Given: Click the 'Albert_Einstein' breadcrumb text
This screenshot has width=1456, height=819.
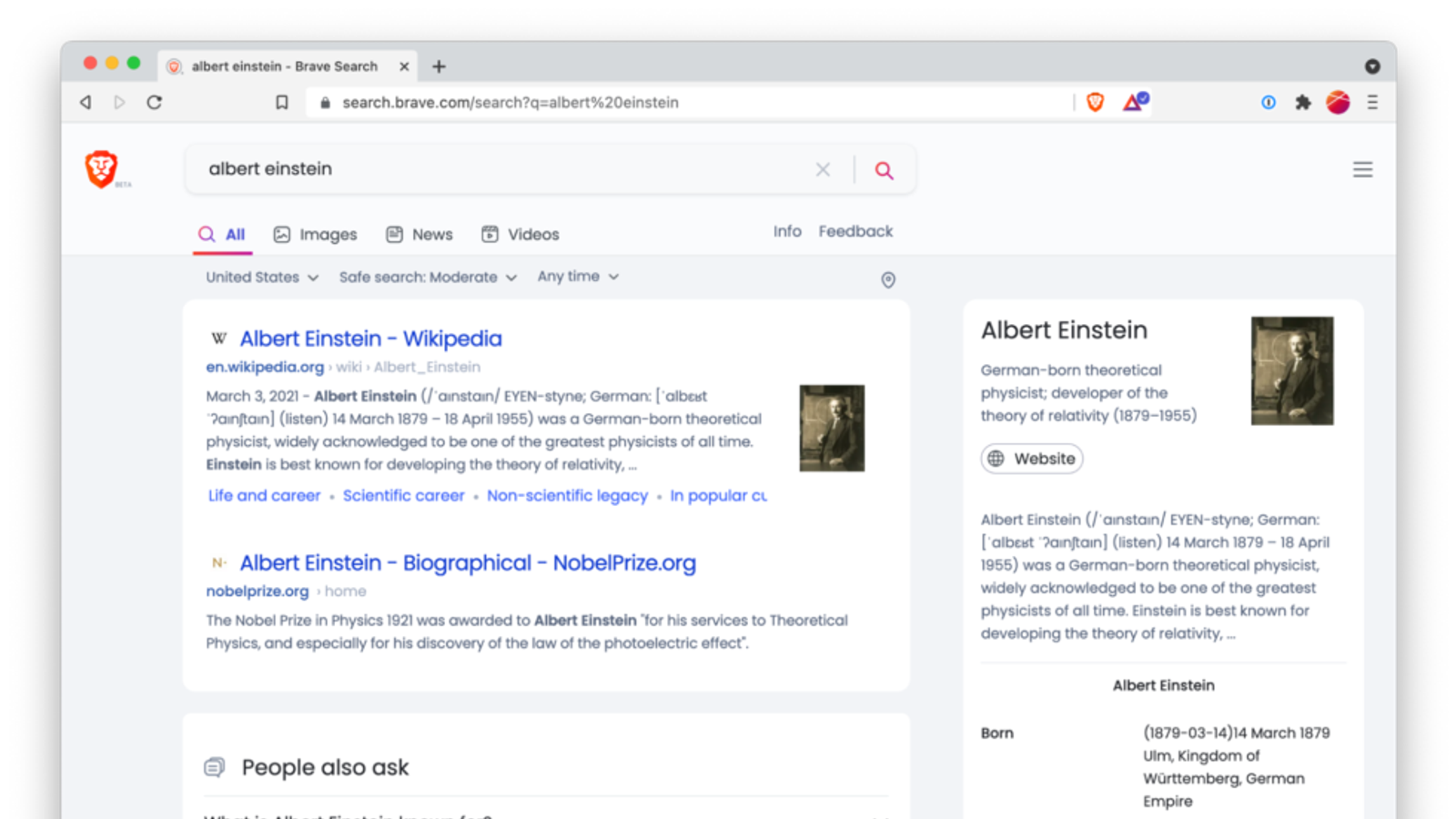Looking at the screenshot, I should [x=427, y=367].
